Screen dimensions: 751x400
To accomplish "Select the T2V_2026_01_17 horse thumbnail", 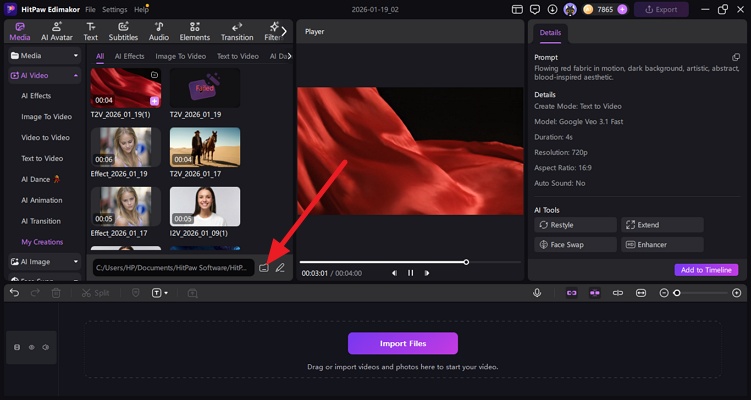I will [205, 147].
